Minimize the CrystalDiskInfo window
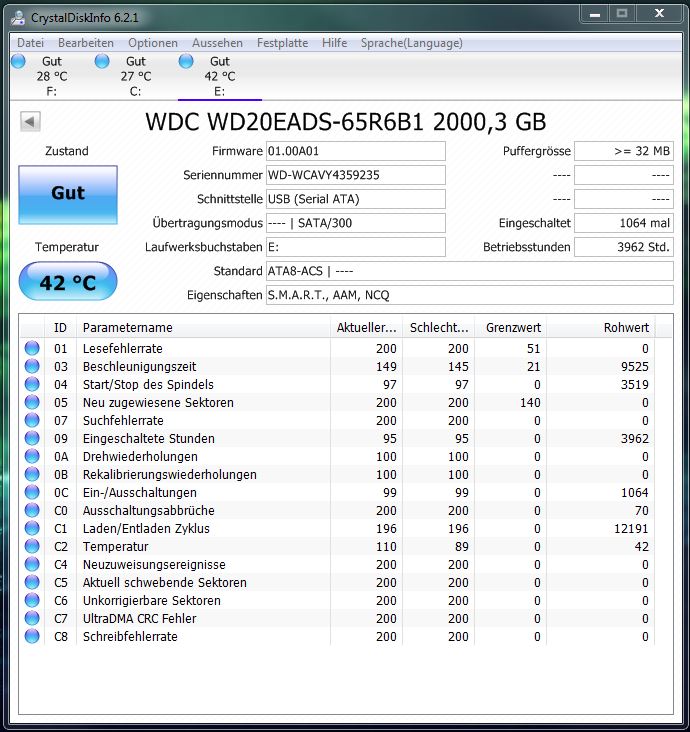 coord(594,14)
